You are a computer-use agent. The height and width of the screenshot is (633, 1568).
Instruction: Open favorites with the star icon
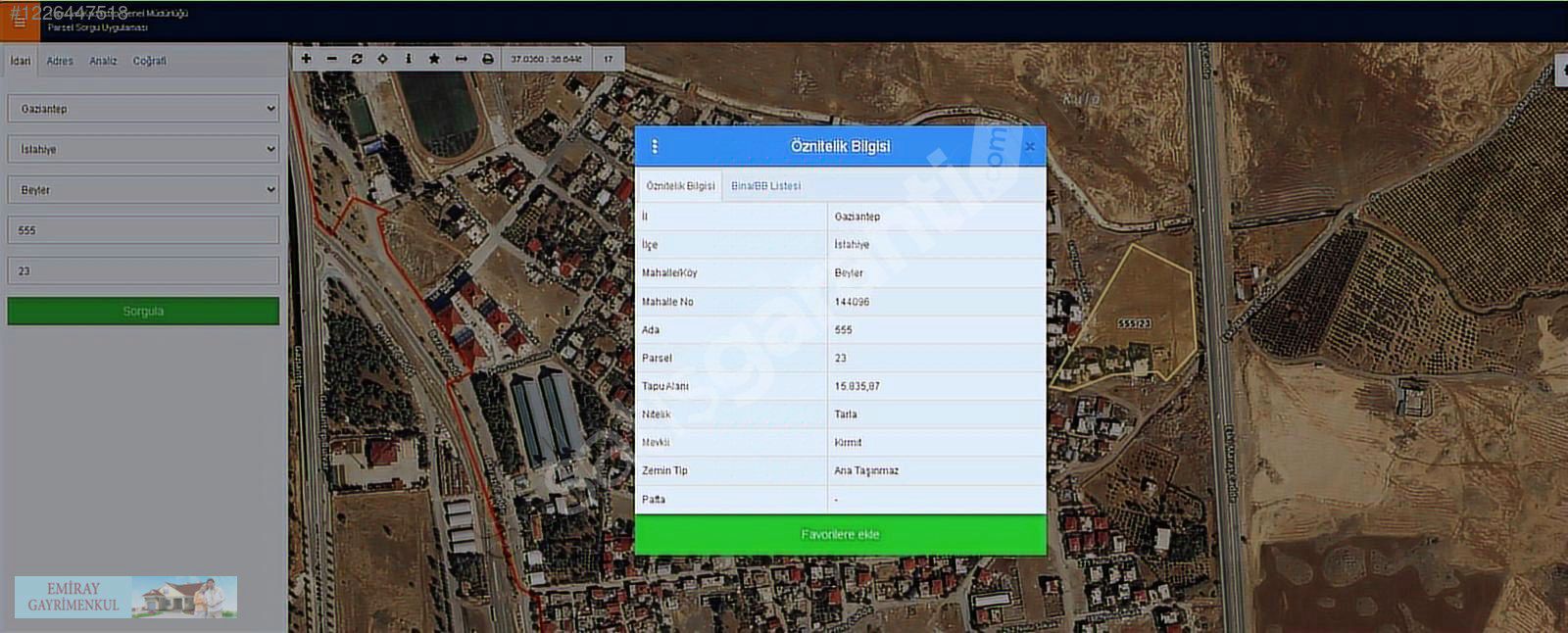pos(434,59)
